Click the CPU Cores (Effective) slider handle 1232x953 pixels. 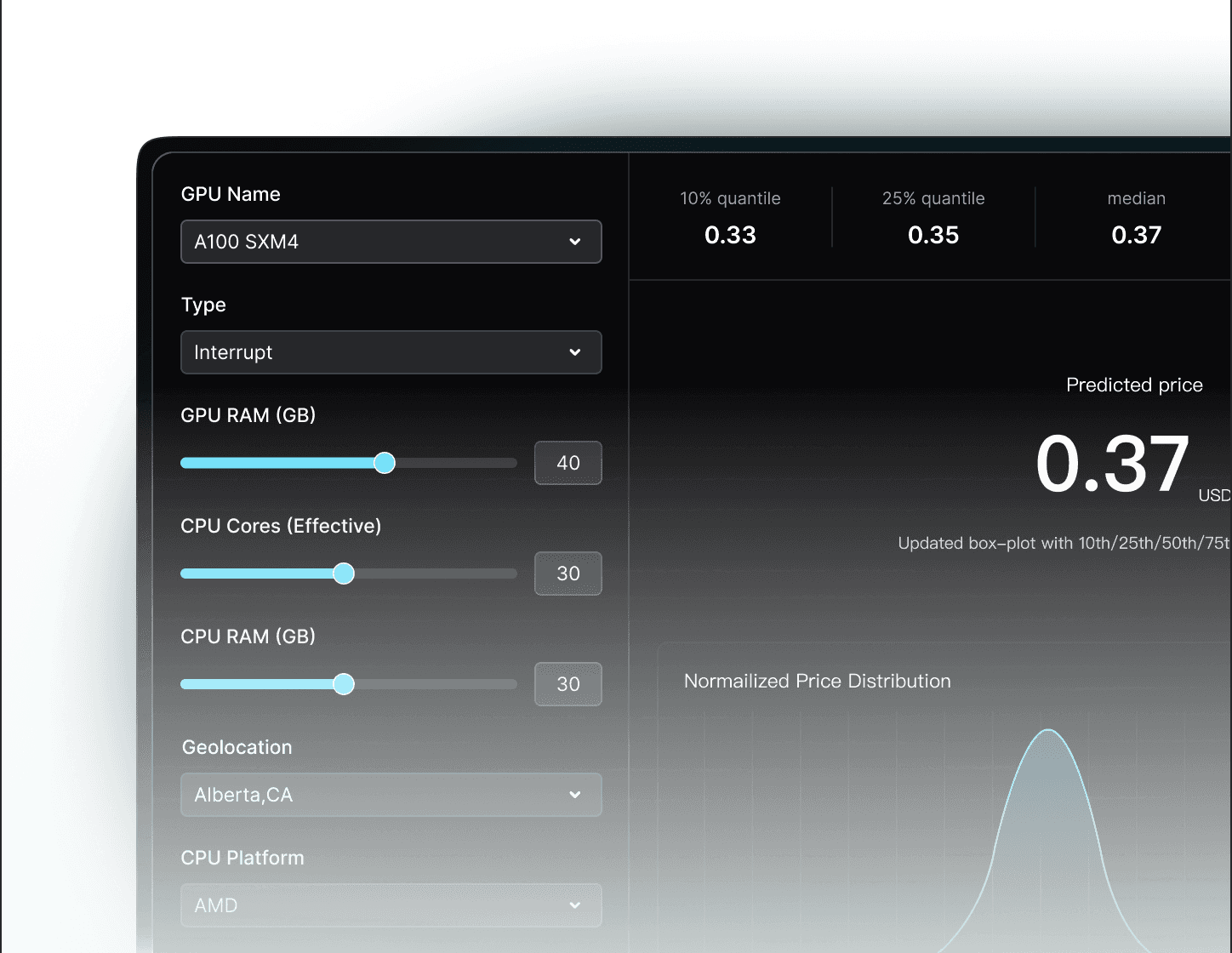[x=344, y=574]
